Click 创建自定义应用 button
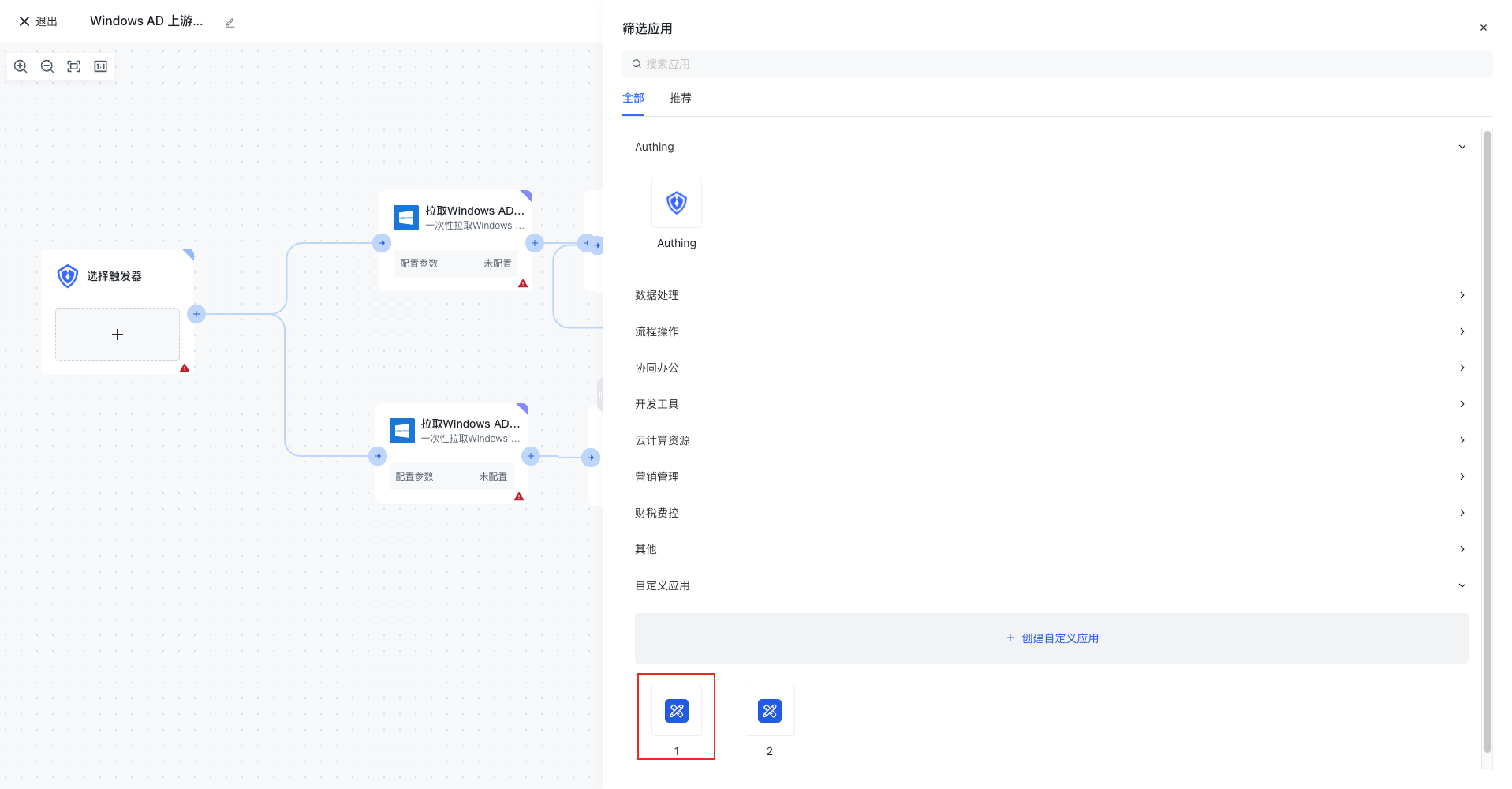 1051,638
